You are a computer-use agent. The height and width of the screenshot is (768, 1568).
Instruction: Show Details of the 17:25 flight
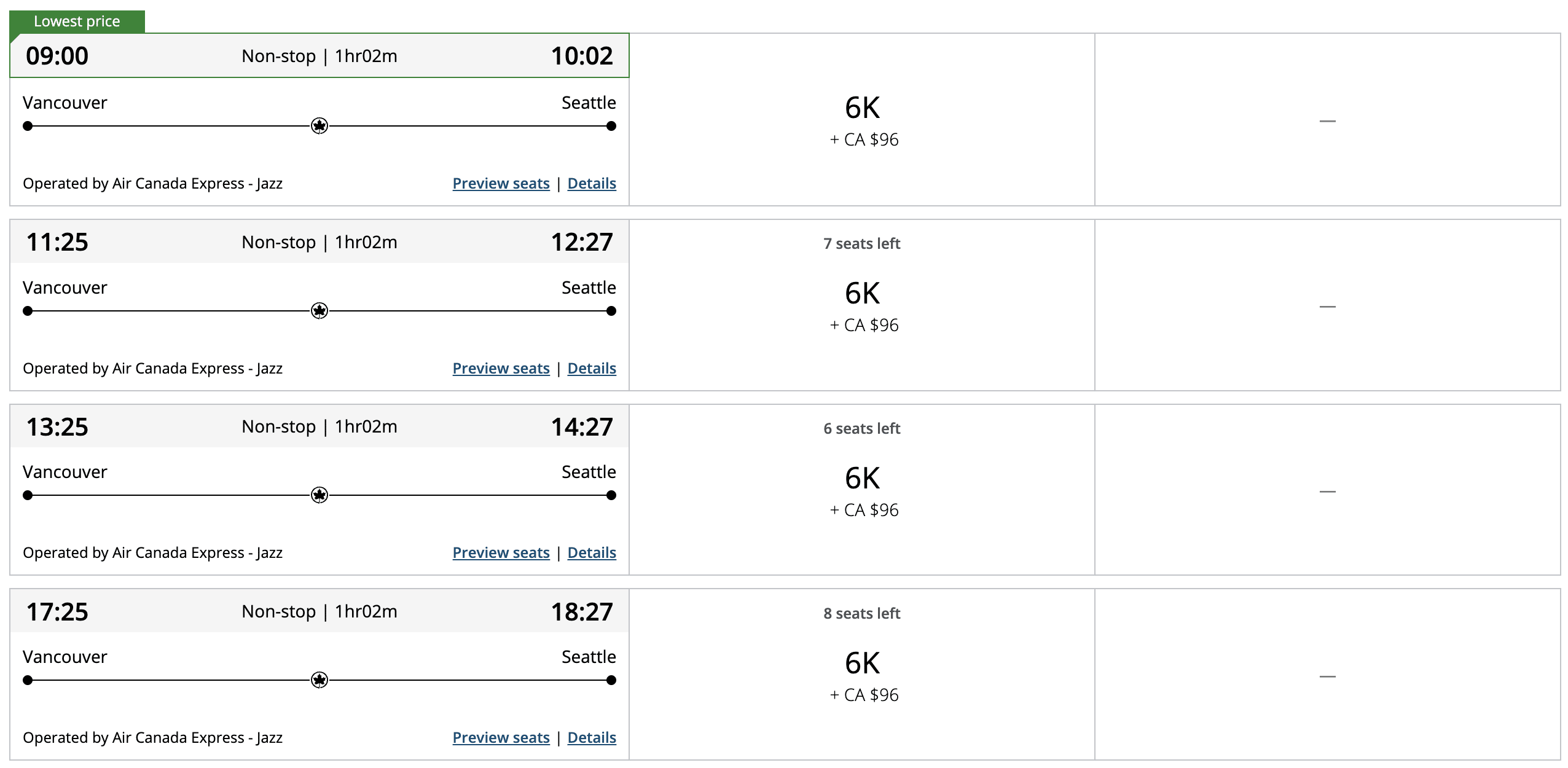592,738
